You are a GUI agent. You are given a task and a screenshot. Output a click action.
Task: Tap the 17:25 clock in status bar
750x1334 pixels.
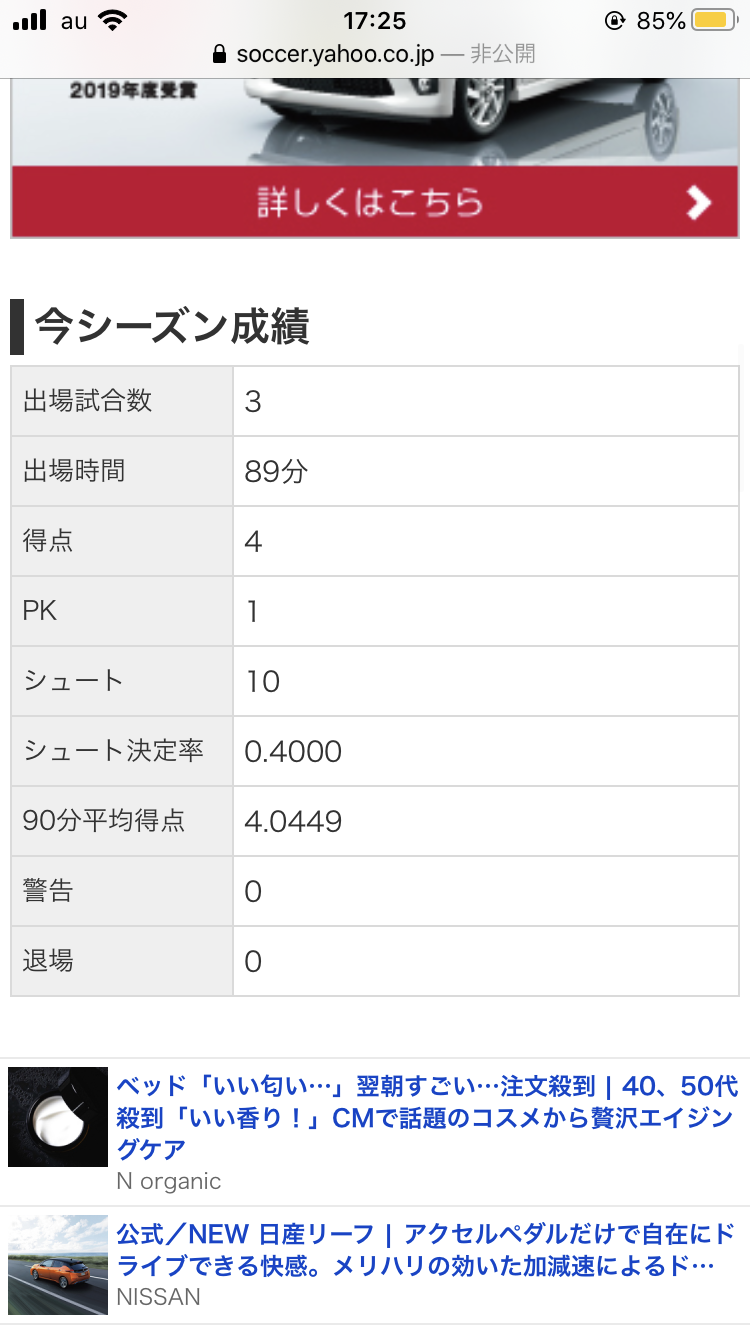tap(375, 20)
